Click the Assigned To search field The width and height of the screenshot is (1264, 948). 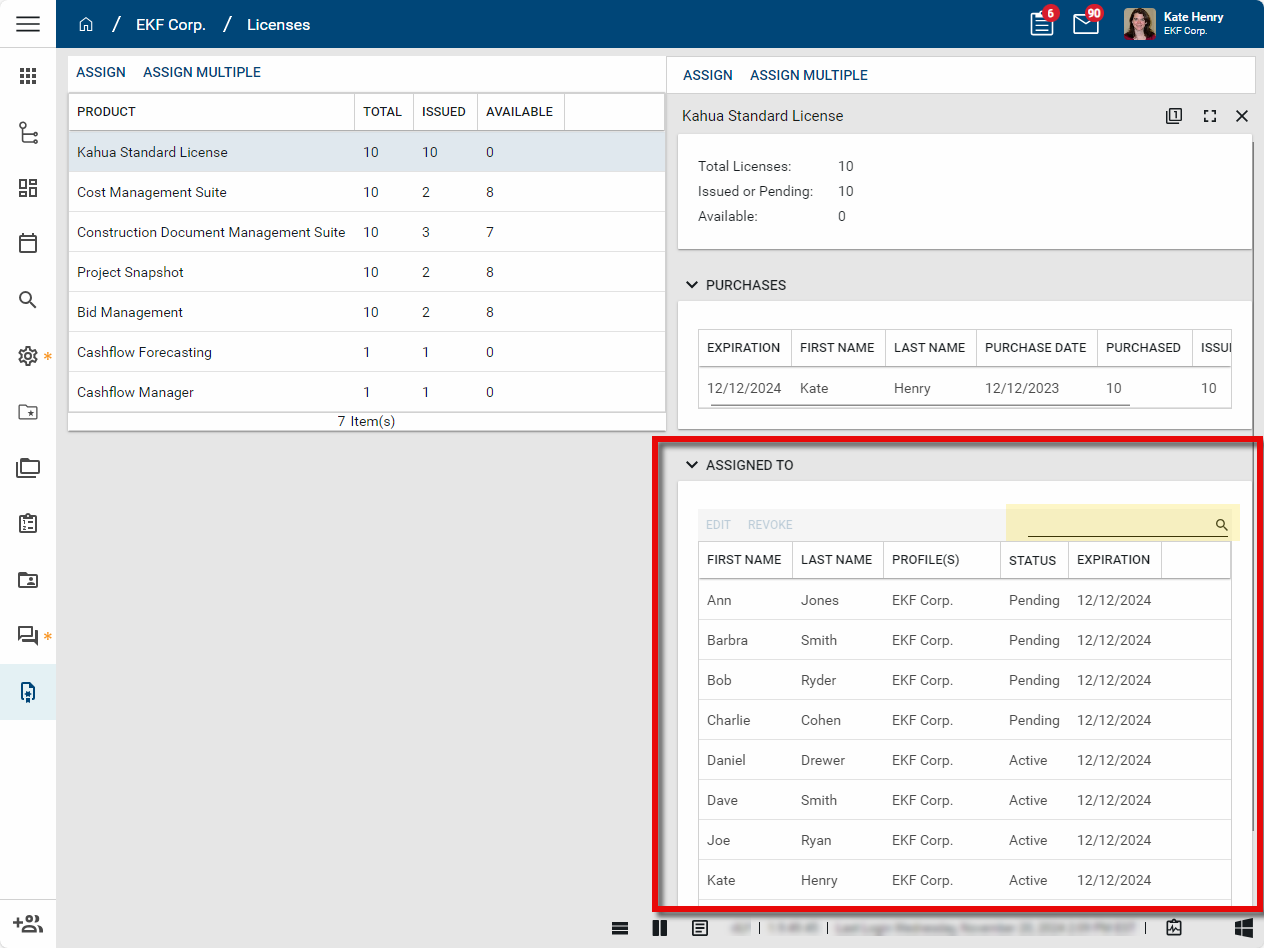pos(1118,524)
